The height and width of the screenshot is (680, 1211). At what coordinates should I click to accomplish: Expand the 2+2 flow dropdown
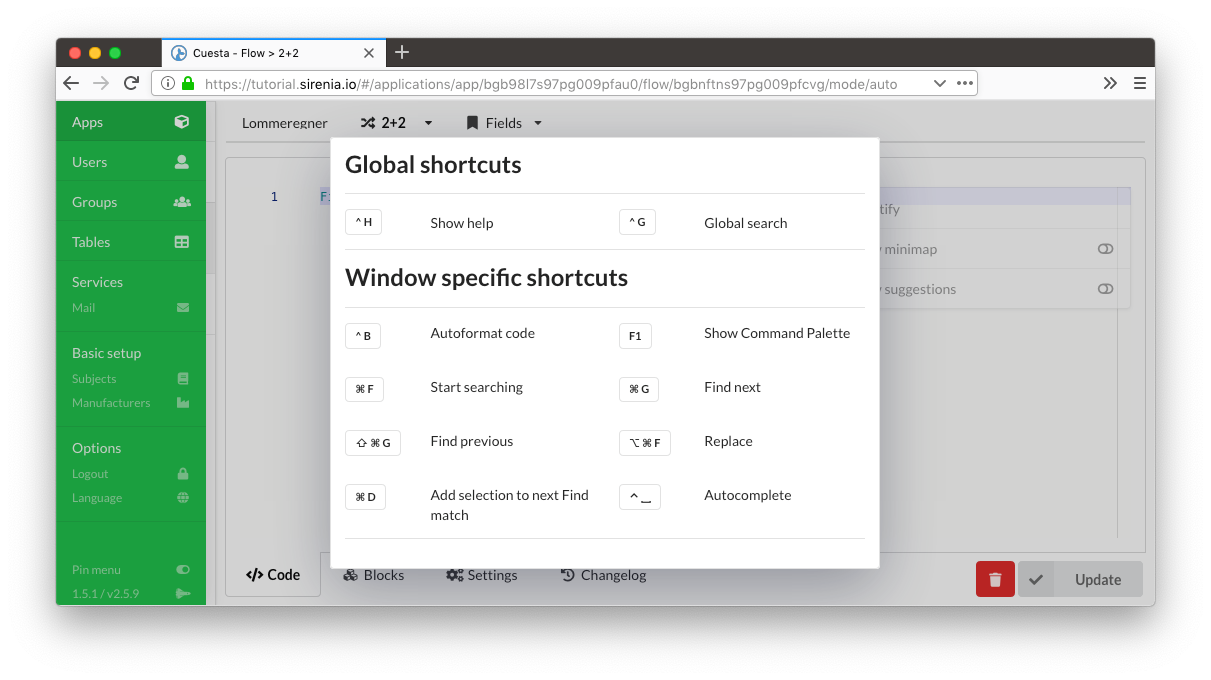(428, 122)
